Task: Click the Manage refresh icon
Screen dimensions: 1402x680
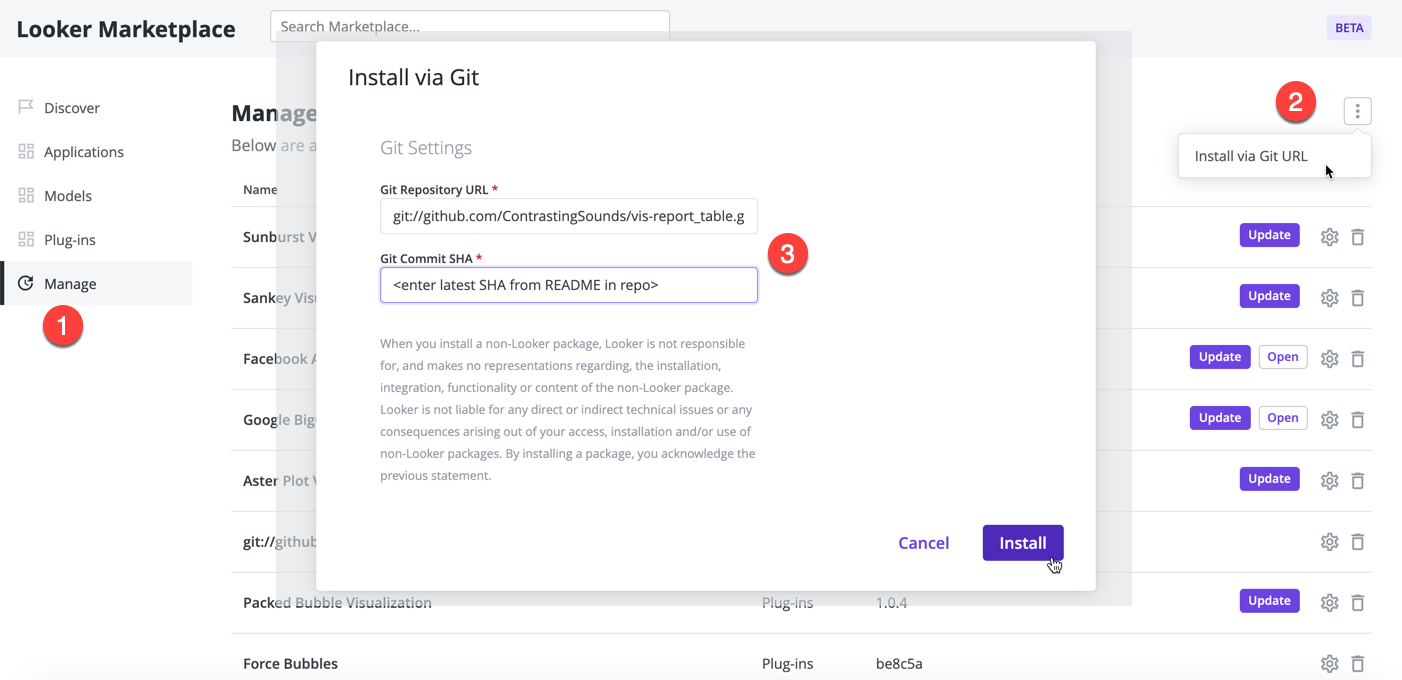Action: point(26,283)
